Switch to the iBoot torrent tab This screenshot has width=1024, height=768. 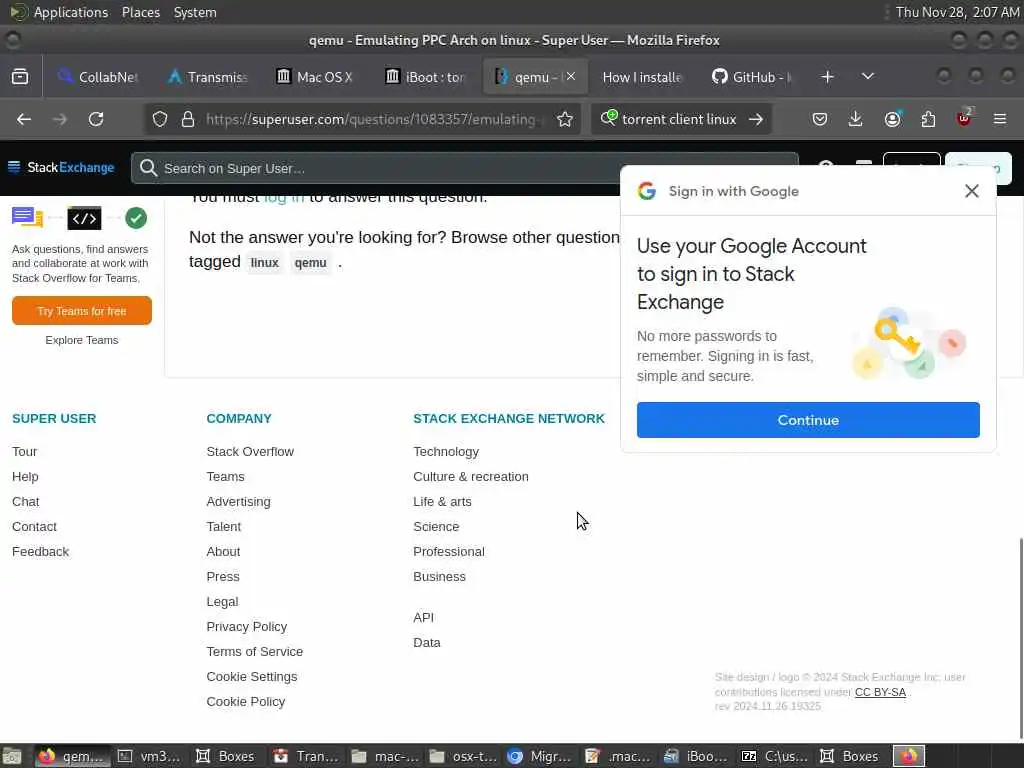[424, 77]
